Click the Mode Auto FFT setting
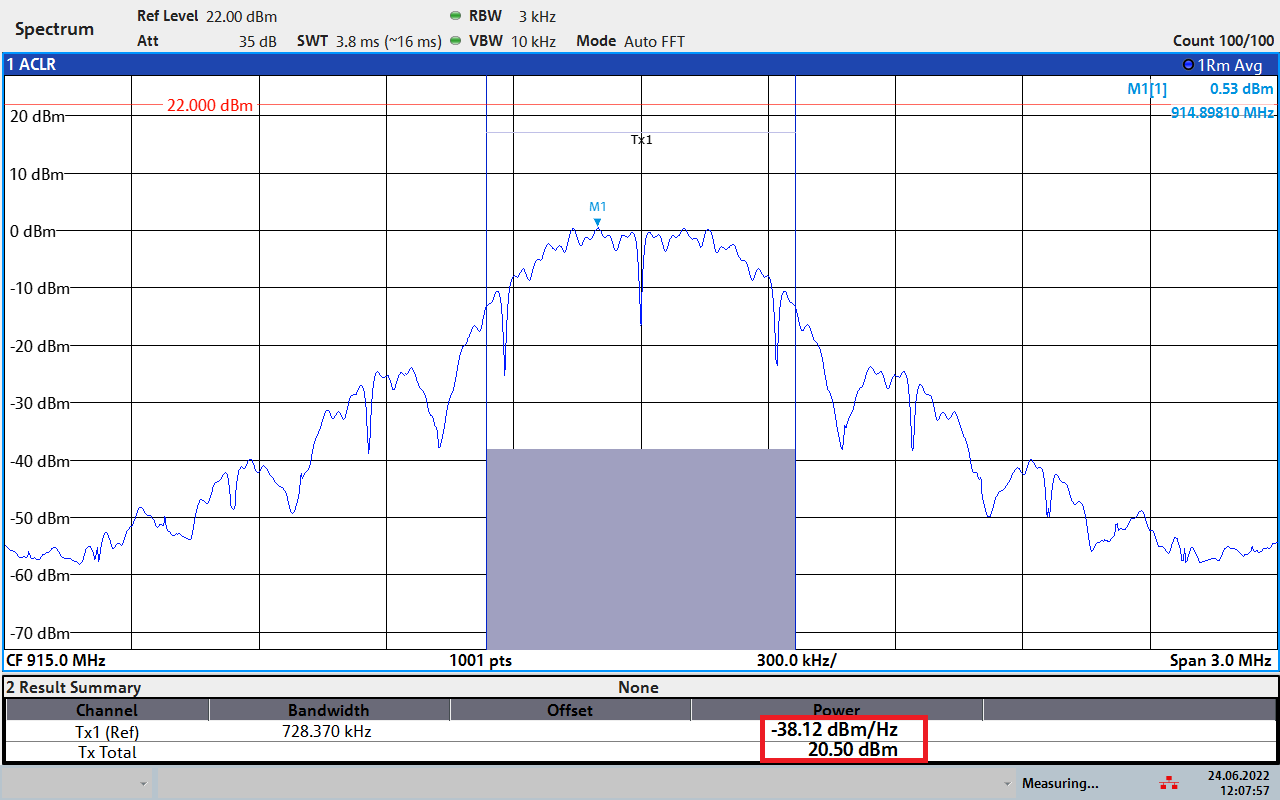The width and height of the screenshot is (1280, 800). [630, 41]
